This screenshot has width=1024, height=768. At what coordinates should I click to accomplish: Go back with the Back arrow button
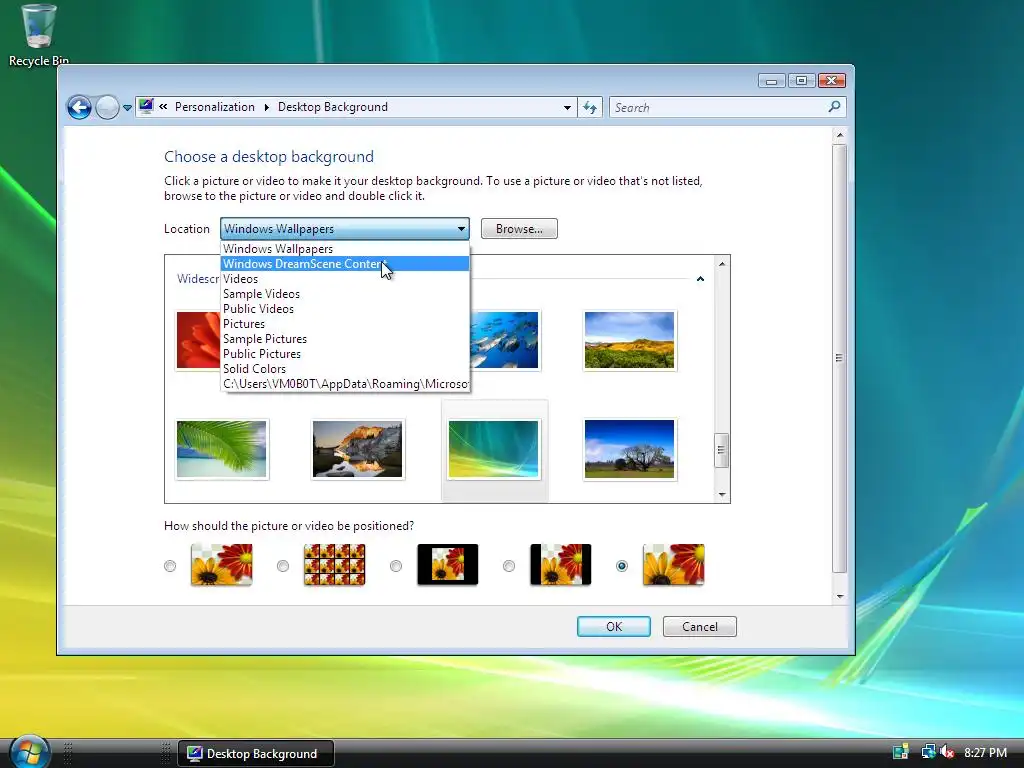click(x=80, y=107)
